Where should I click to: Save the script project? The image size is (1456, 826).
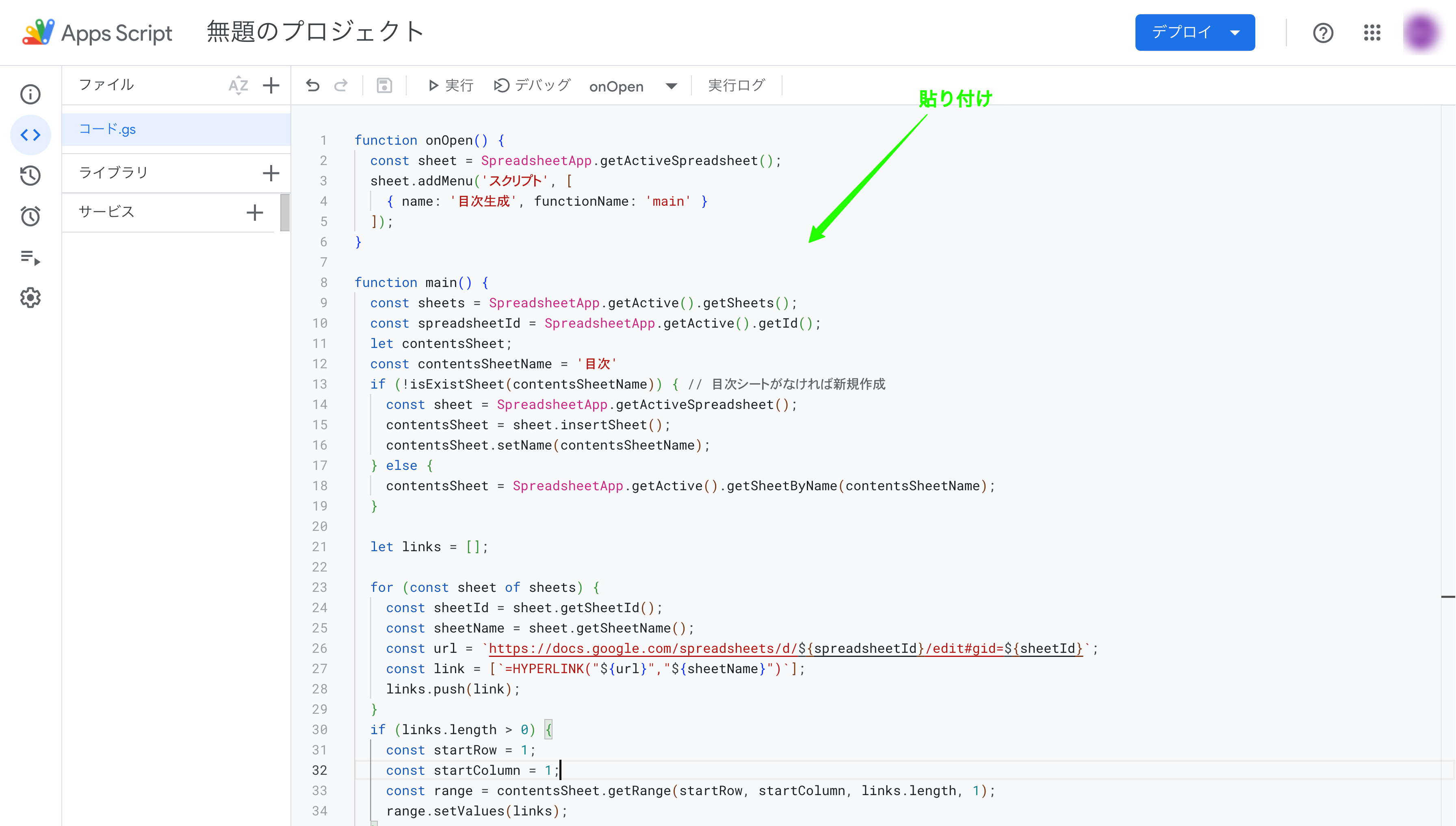pyautogui.click(x=385, y=85)
